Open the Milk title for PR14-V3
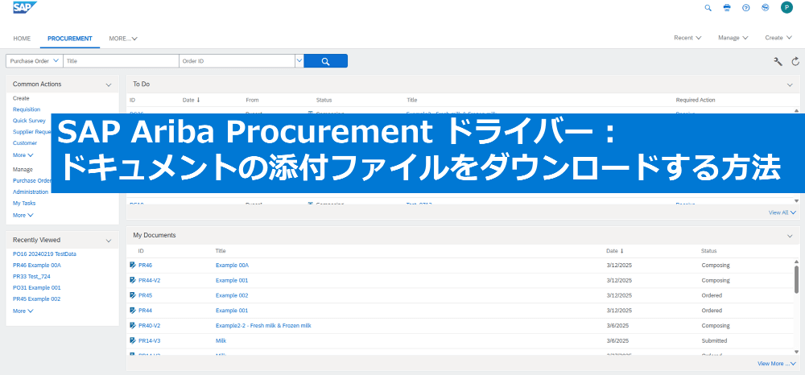The width and height of the screenshot is (805, 375). coord(221,341)
